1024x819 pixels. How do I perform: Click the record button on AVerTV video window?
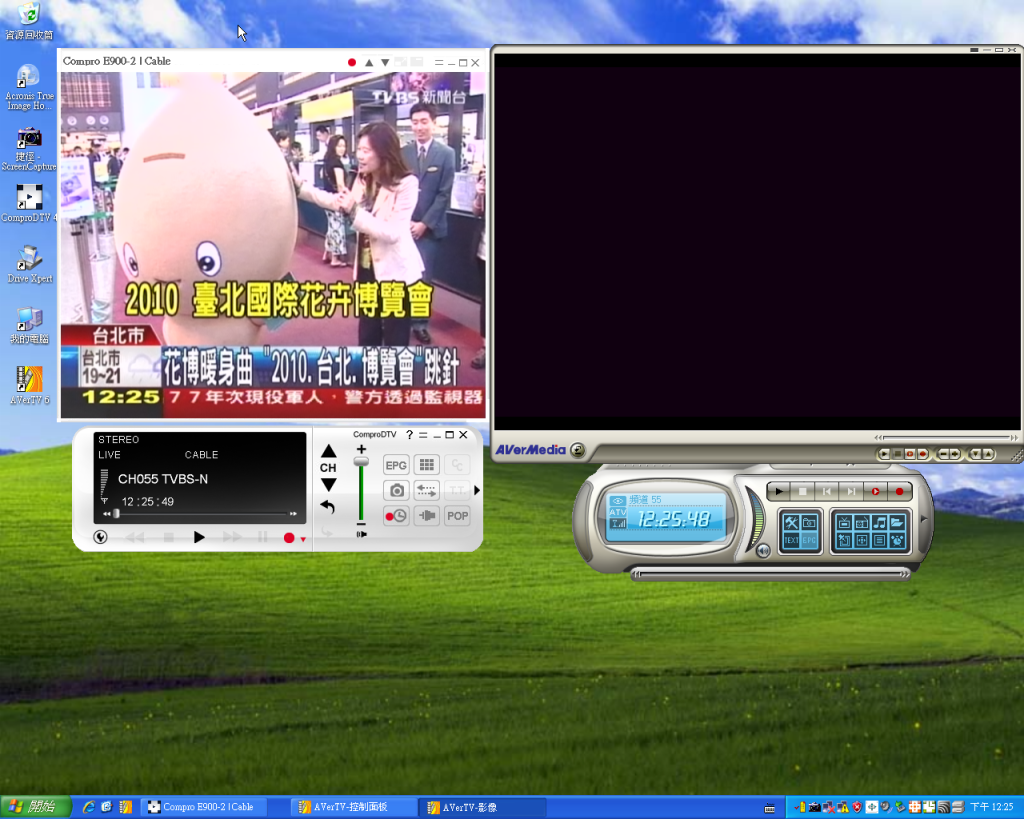923,454
